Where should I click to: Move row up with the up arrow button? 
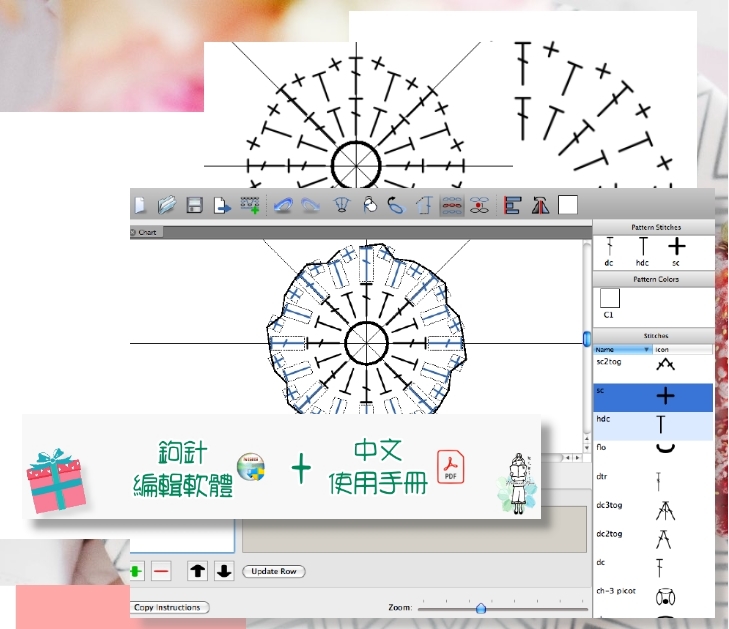tap(198, 571)
